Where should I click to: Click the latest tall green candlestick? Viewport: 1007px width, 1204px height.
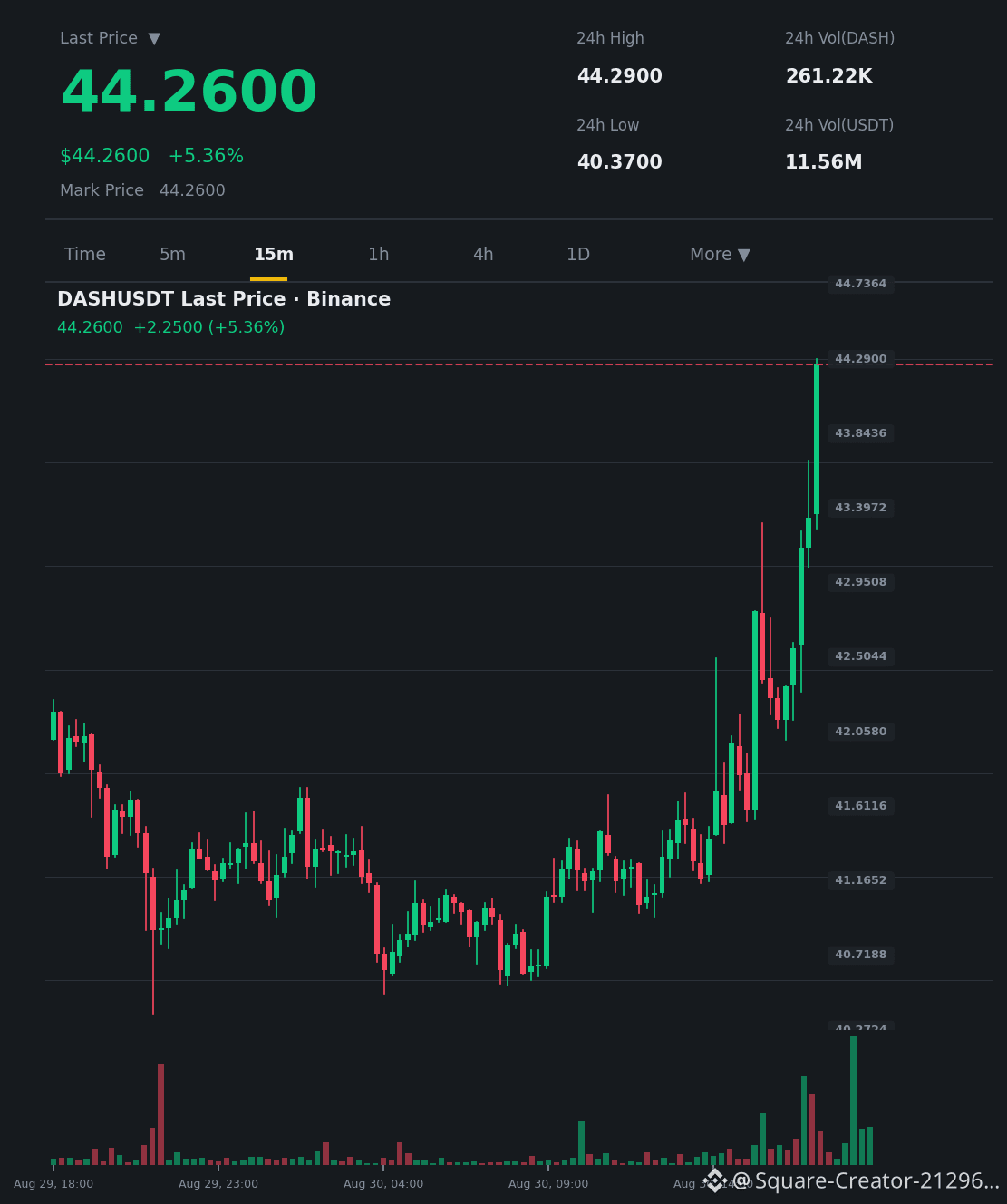click(x=817, y=439)
